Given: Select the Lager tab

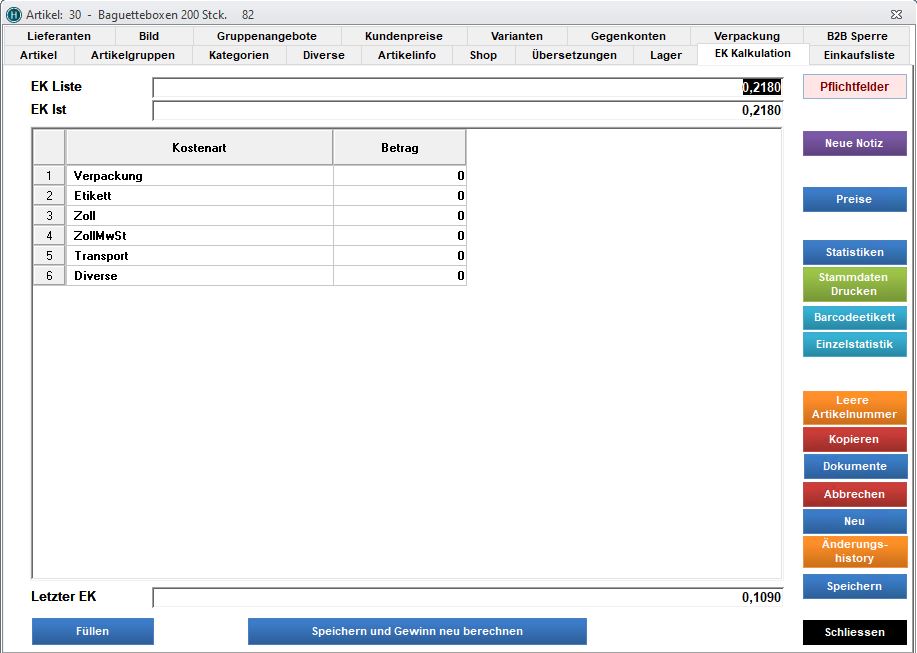Looking at the screenshot, I should tap(665, 55).
